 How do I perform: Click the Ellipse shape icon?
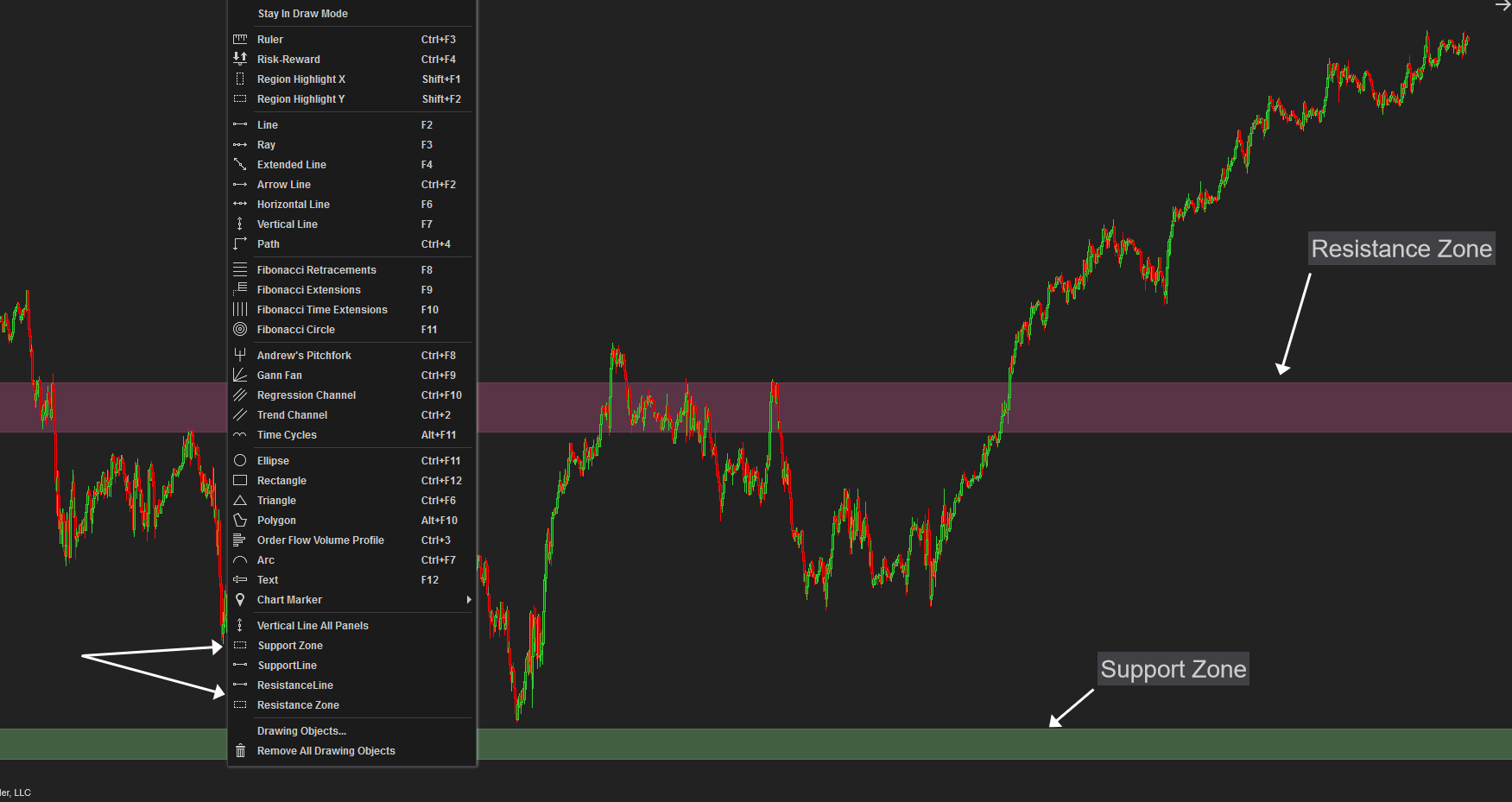(240, 461)
